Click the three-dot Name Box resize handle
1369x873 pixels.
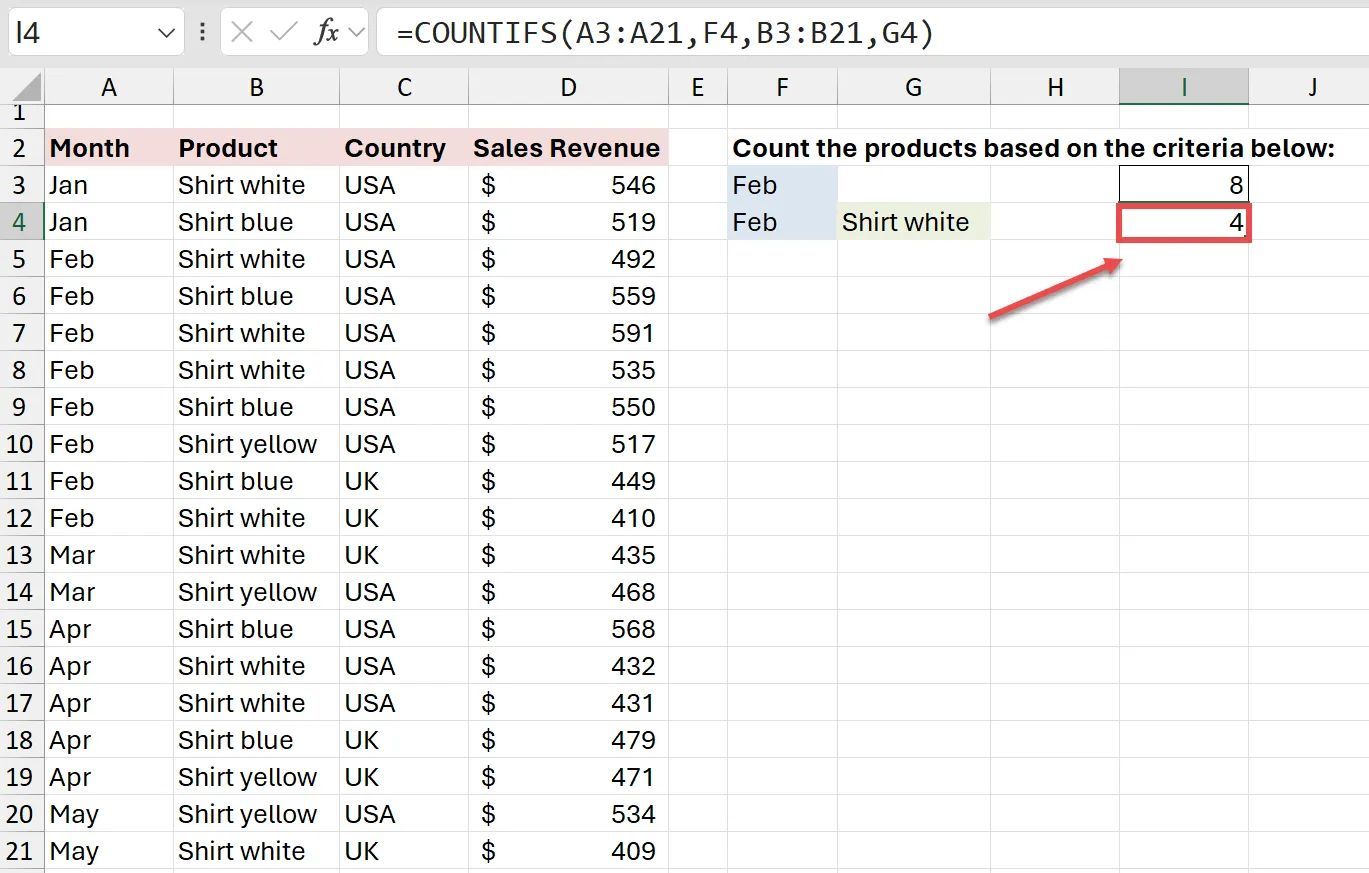click(x=203, y=33)
